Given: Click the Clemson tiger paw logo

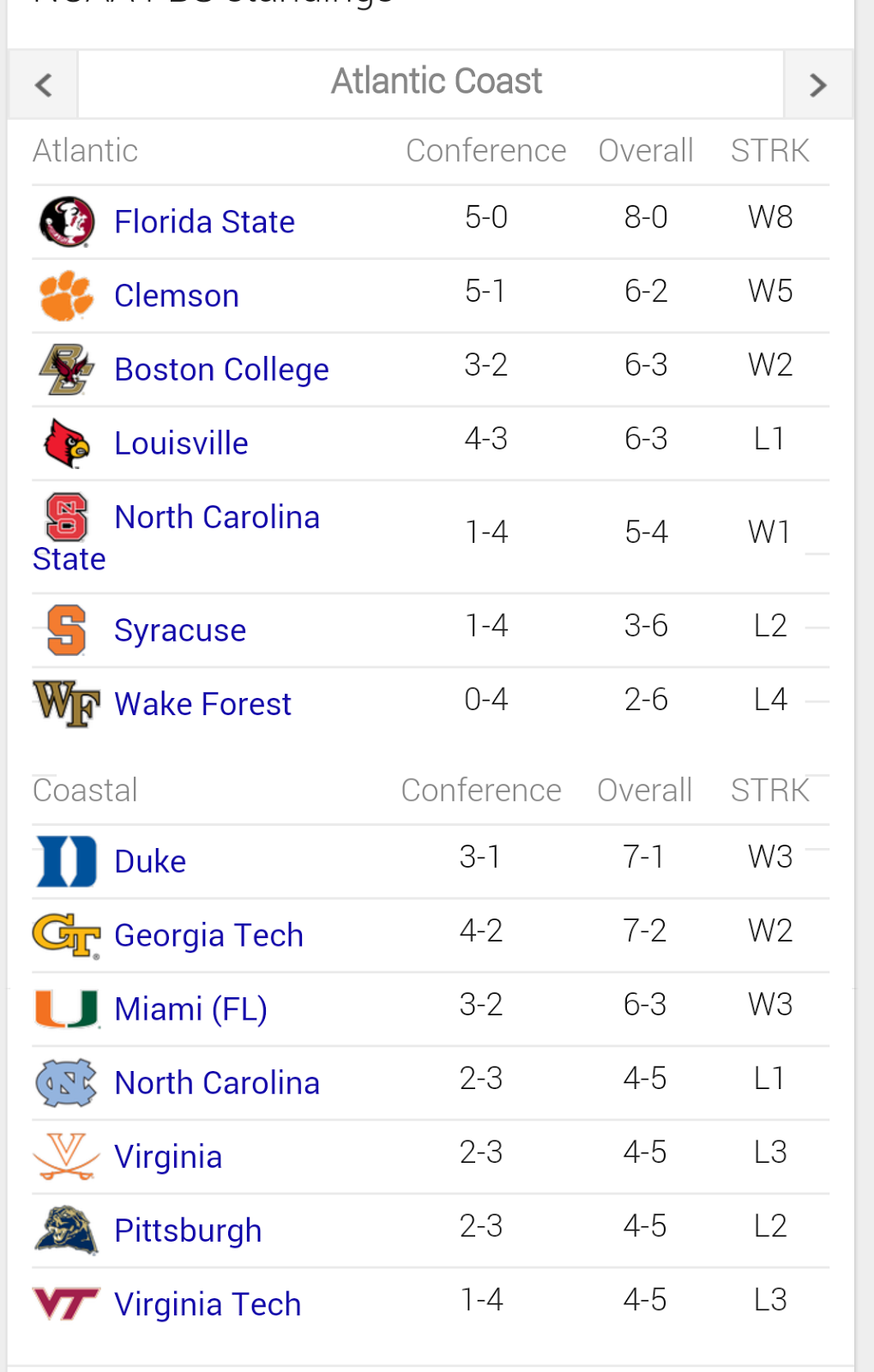Looking at the screenshot, I should pos(67,296).
